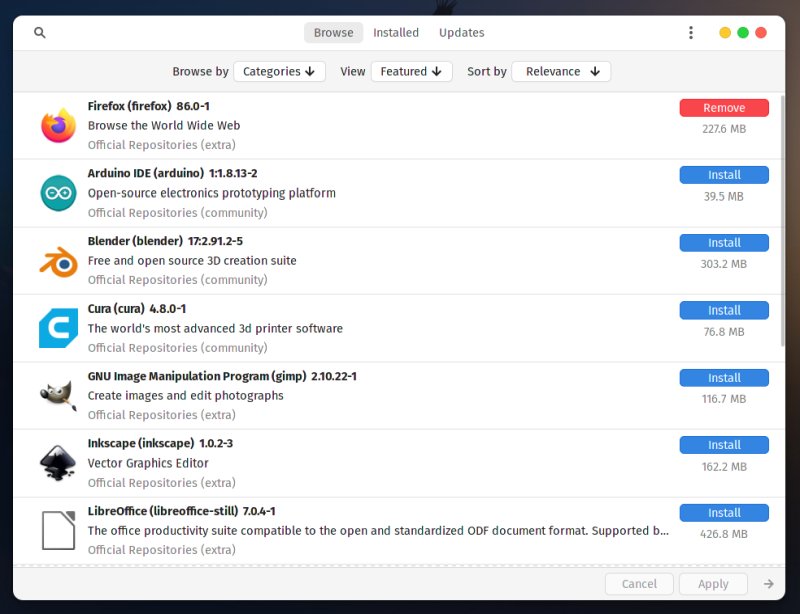
Task: Open the three-dot options menu
Action: point(690,33)
